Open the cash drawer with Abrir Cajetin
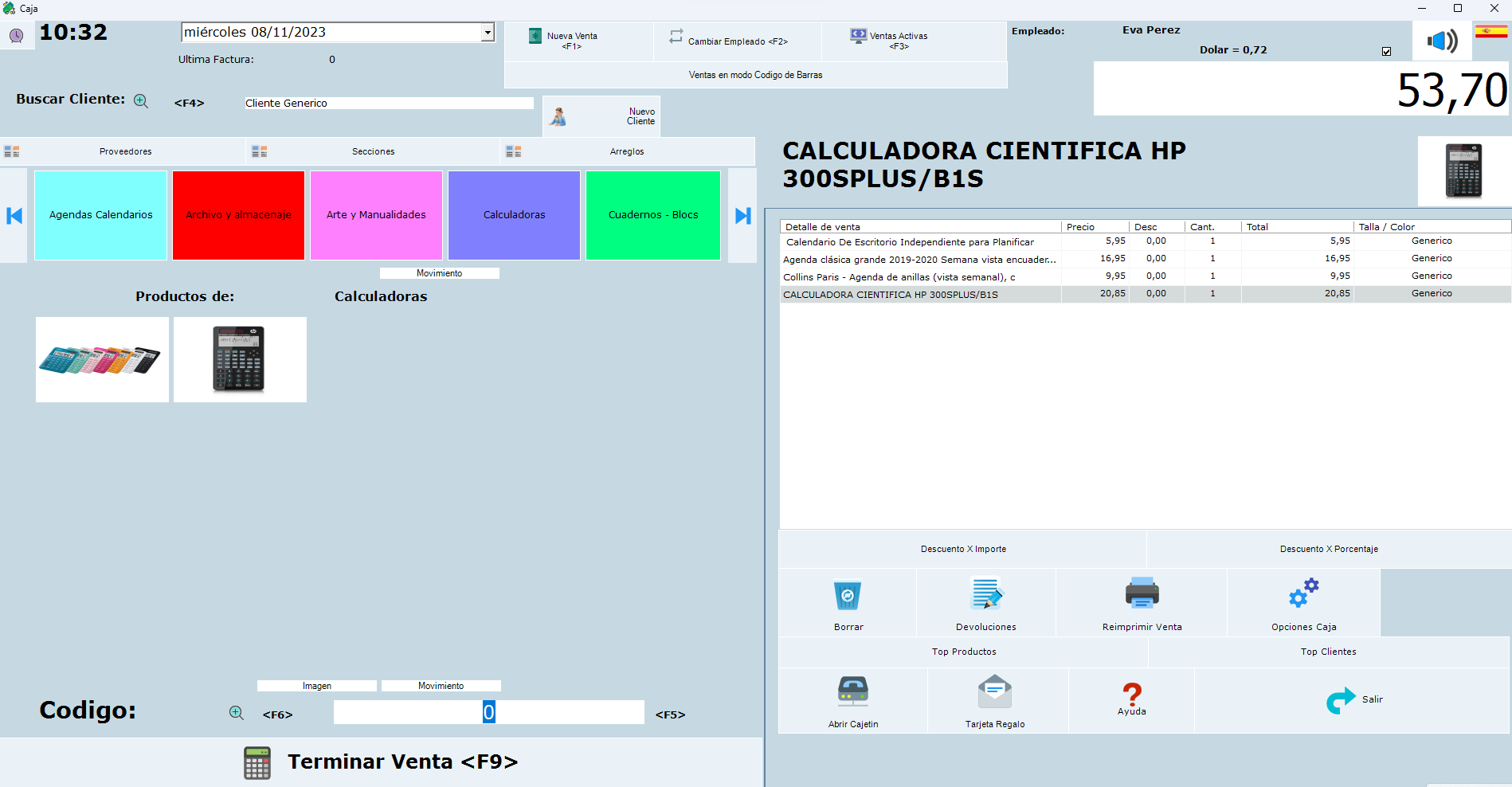This screenshot has width=1512, height=787. (x=852, y=691)
